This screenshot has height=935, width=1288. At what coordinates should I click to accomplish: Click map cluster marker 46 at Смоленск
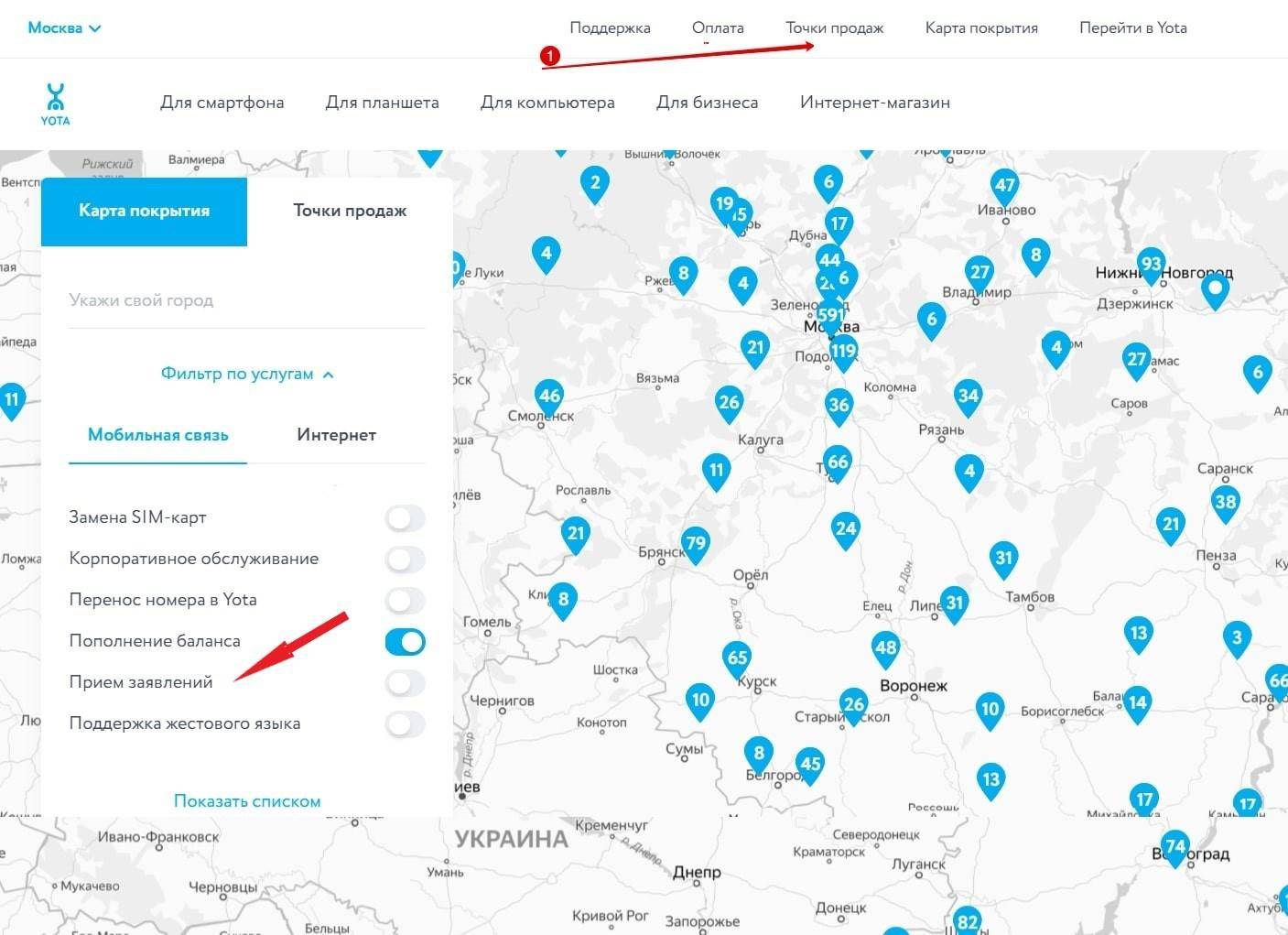[x=549, y=397]
